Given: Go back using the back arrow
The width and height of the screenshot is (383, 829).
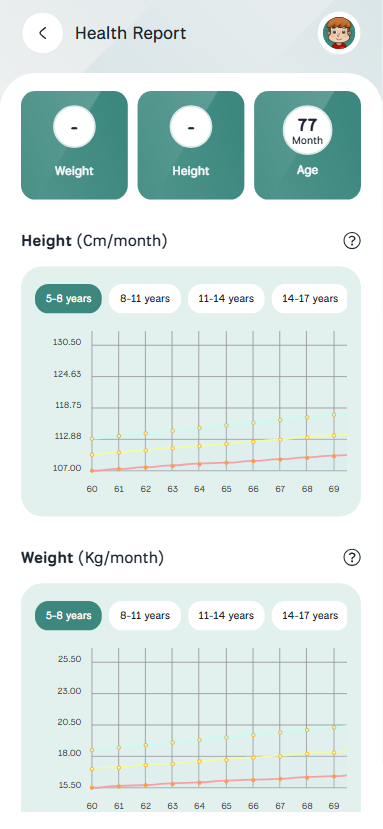Looking at the screenshot, I should click(x=43, y=33).
